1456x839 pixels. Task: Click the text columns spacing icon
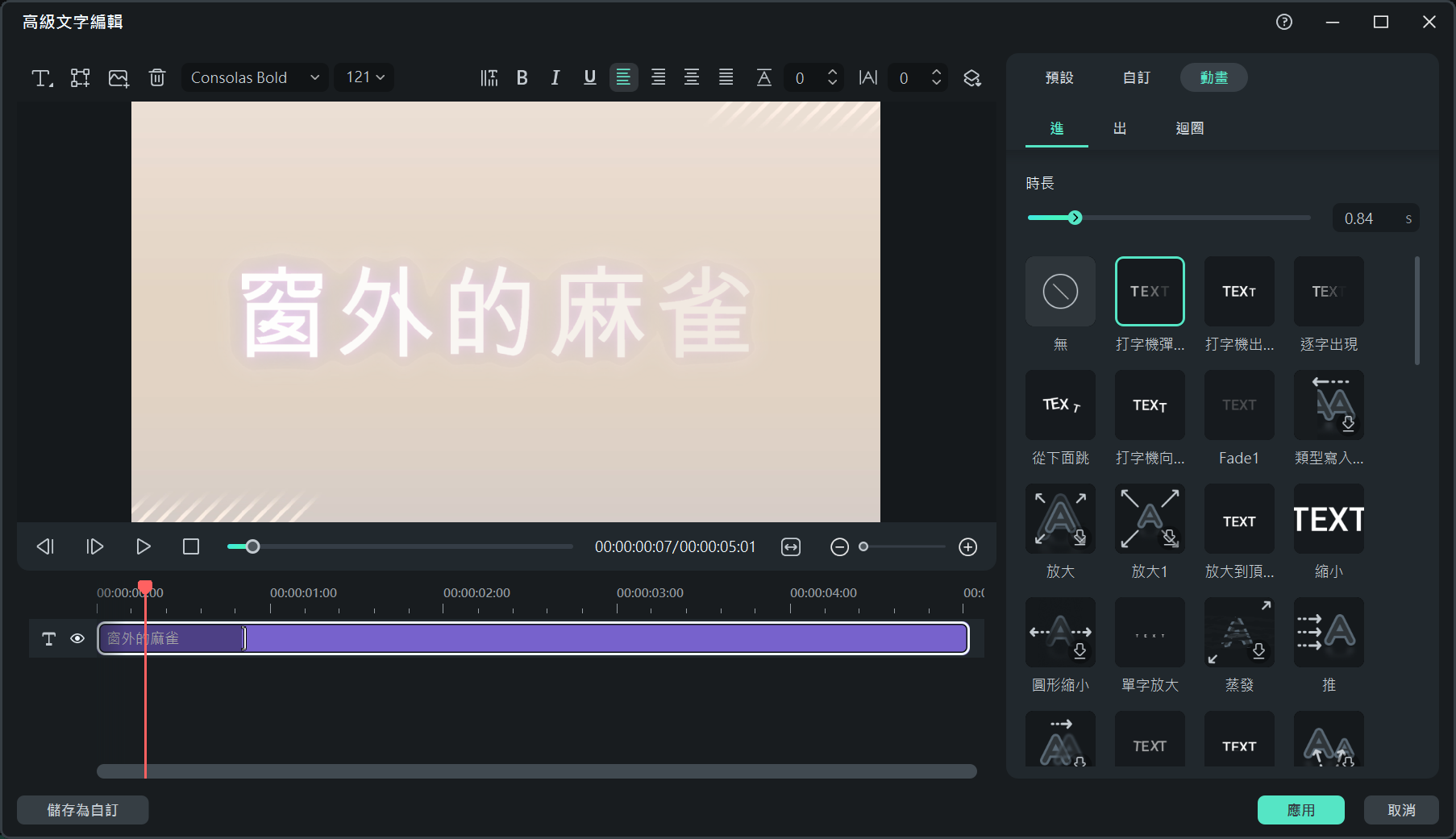[489, 77]
